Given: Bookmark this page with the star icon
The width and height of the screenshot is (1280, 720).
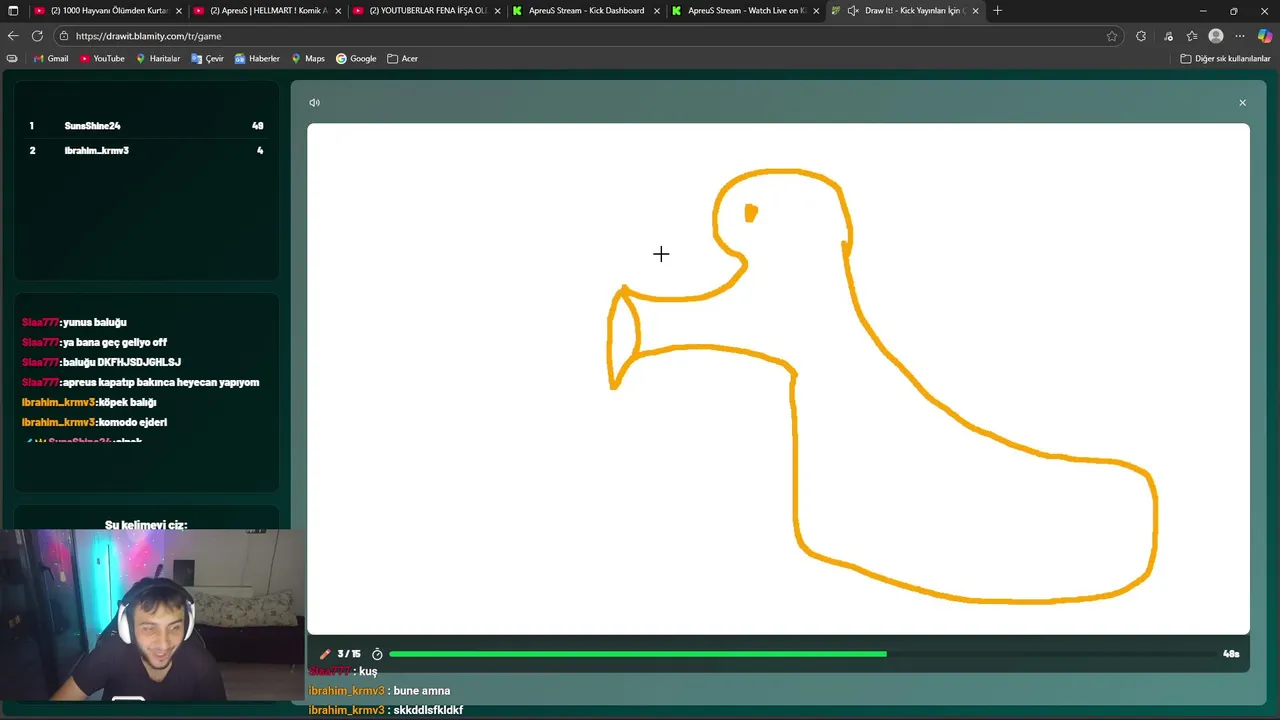Looking at the screenshot, I should pos(1112,36).
